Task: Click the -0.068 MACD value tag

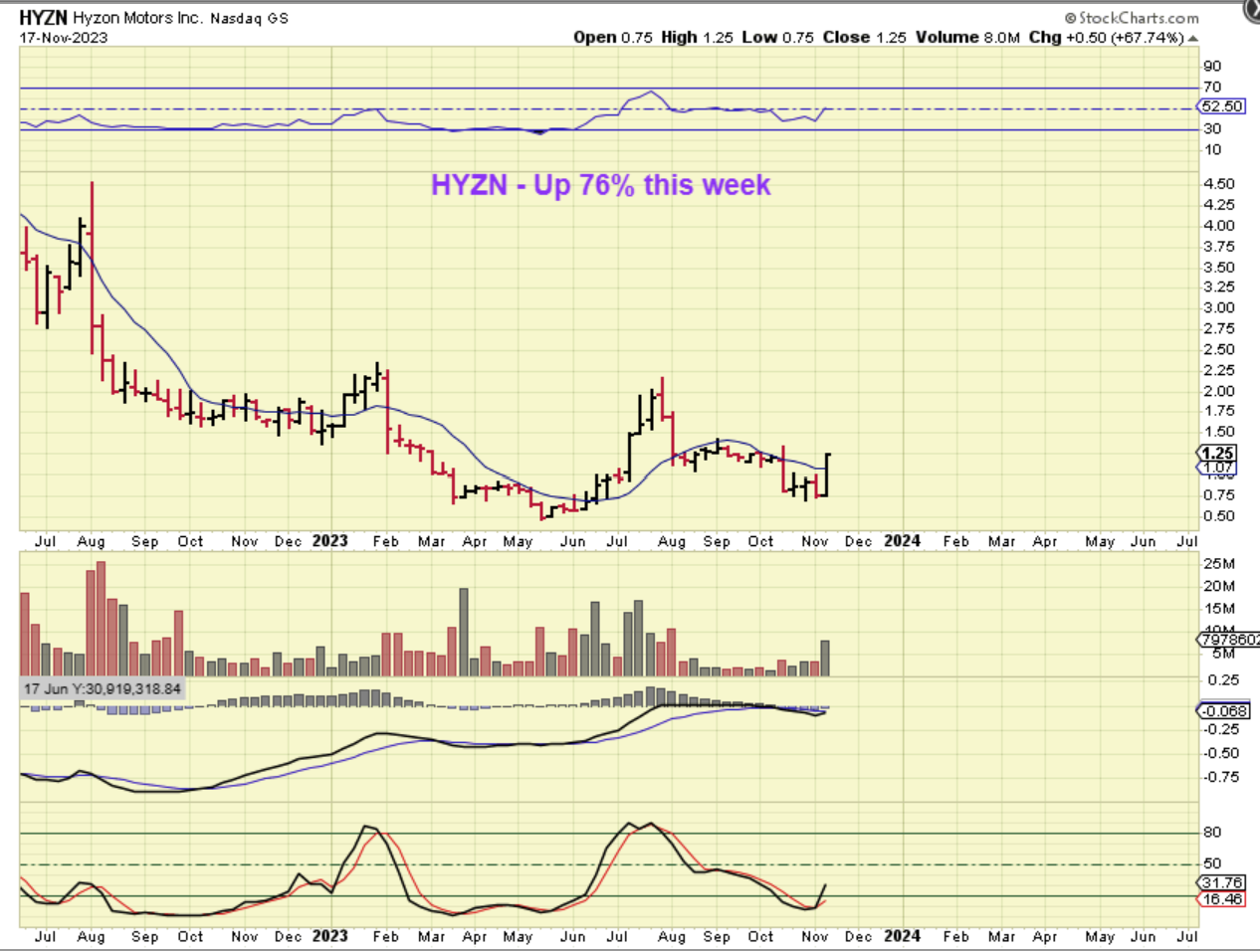Action: [x=1222, y=710]
